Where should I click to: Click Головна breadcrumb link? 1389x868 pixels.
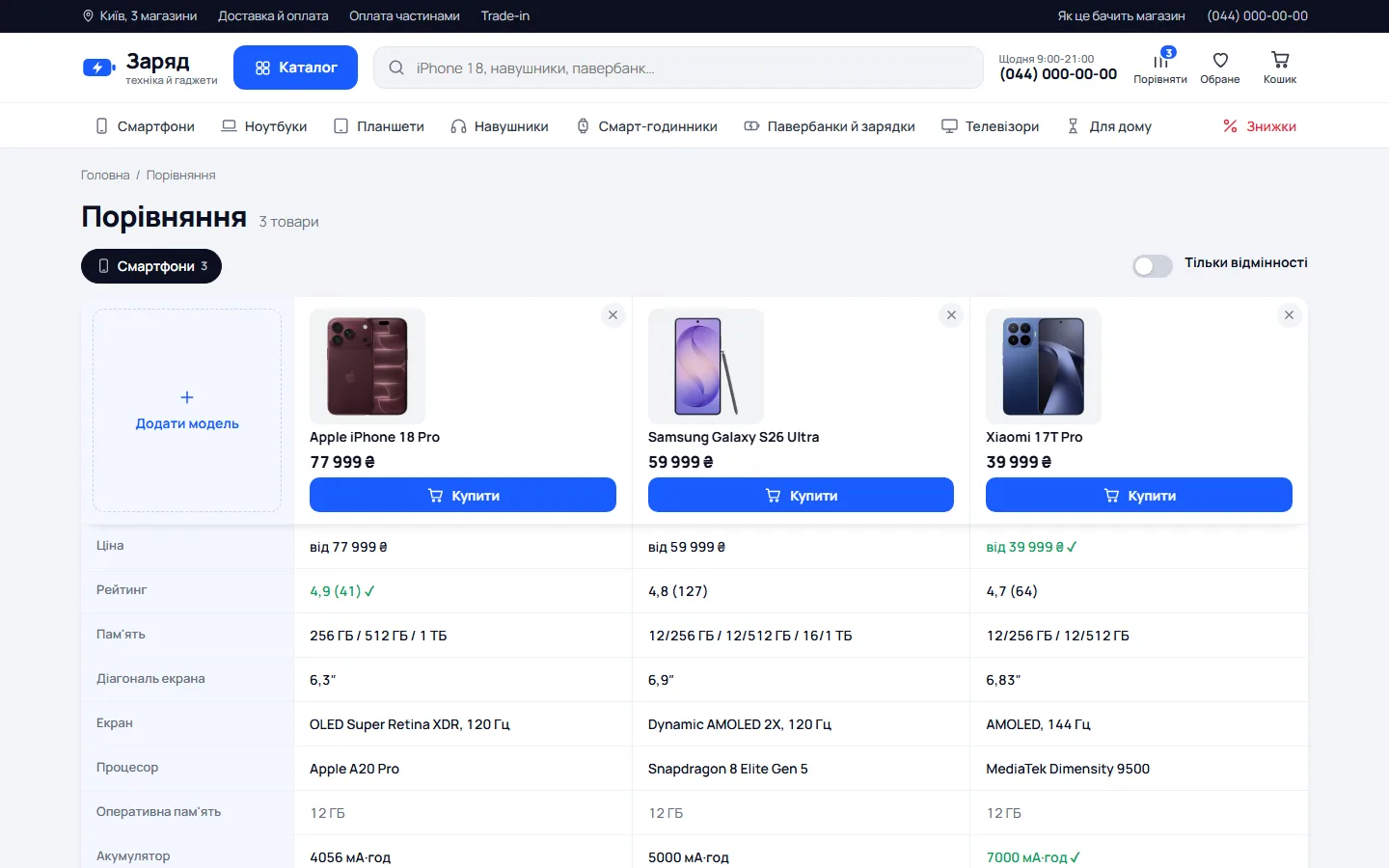coord(105,175)
